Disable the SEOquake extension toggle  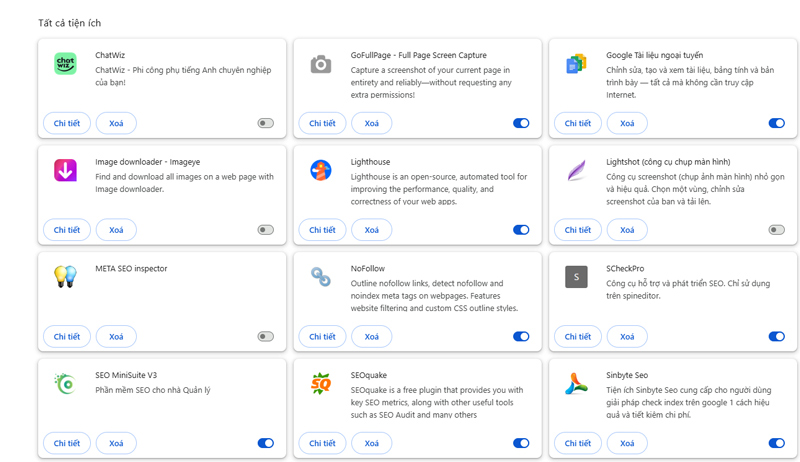point(521,443)
